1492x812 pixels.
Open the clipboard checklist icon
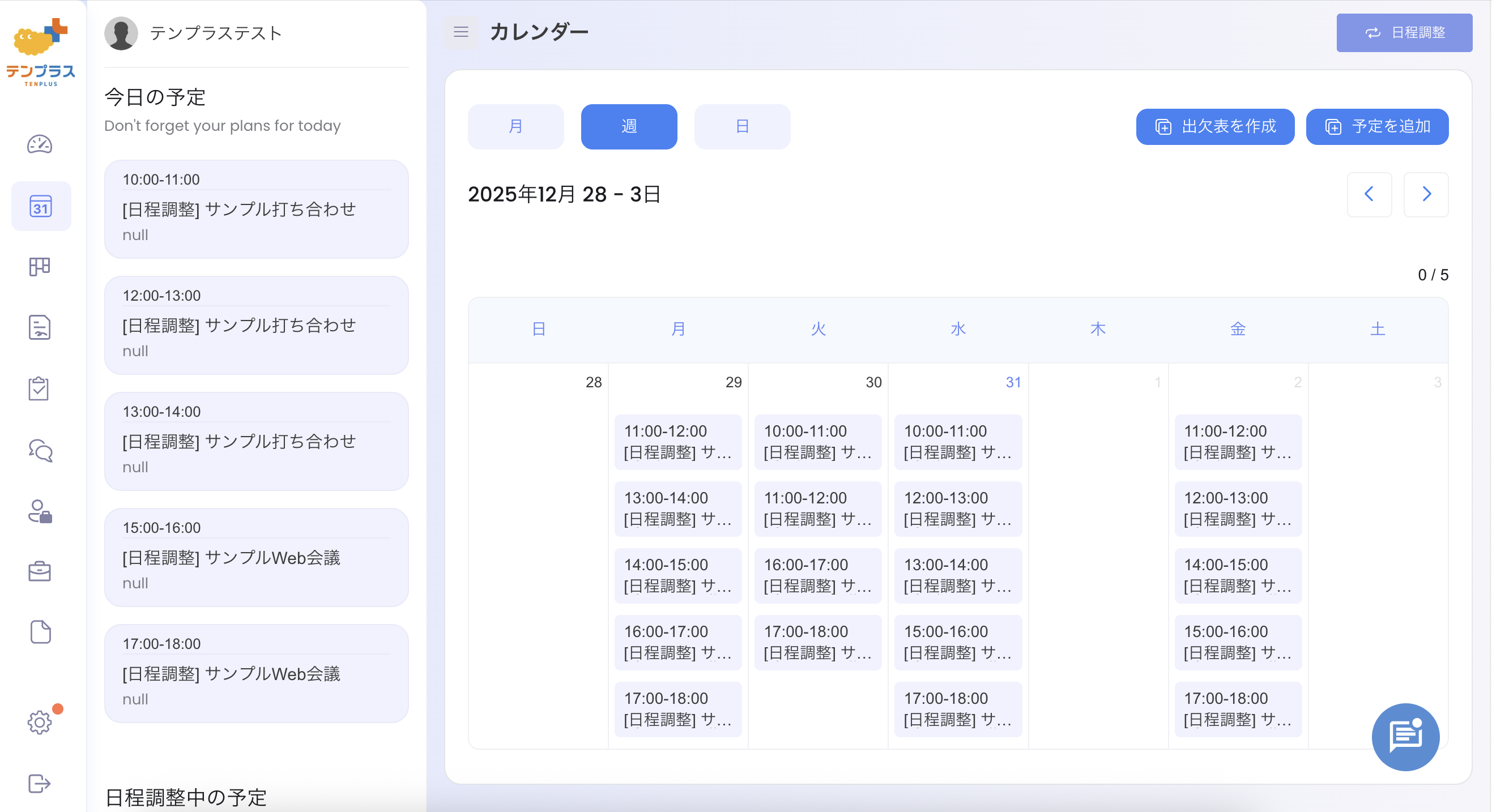click(x=40, y=388)
